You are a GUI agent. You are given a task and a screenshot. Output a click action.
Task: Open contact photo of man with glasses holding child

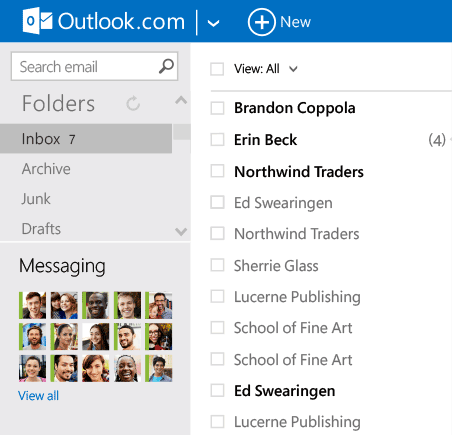[x=159, y=305]
